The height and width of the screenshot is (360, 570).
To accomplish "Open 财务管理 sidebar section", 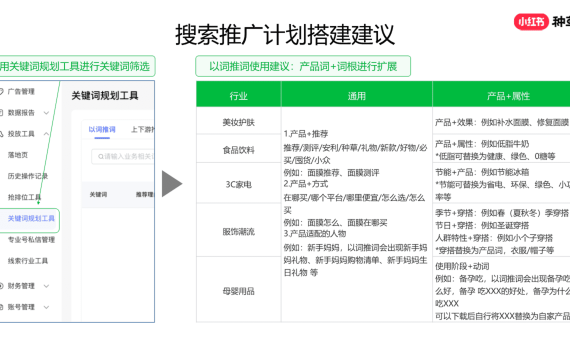I will coord(21,286).
